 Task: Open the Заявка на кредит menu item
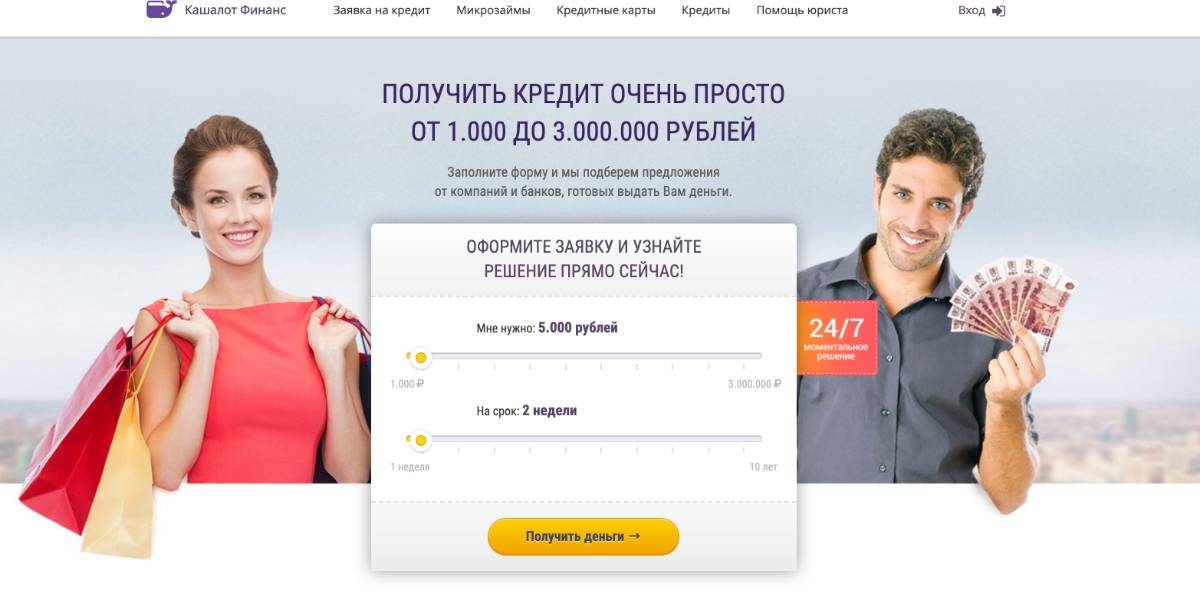[382, 11]
